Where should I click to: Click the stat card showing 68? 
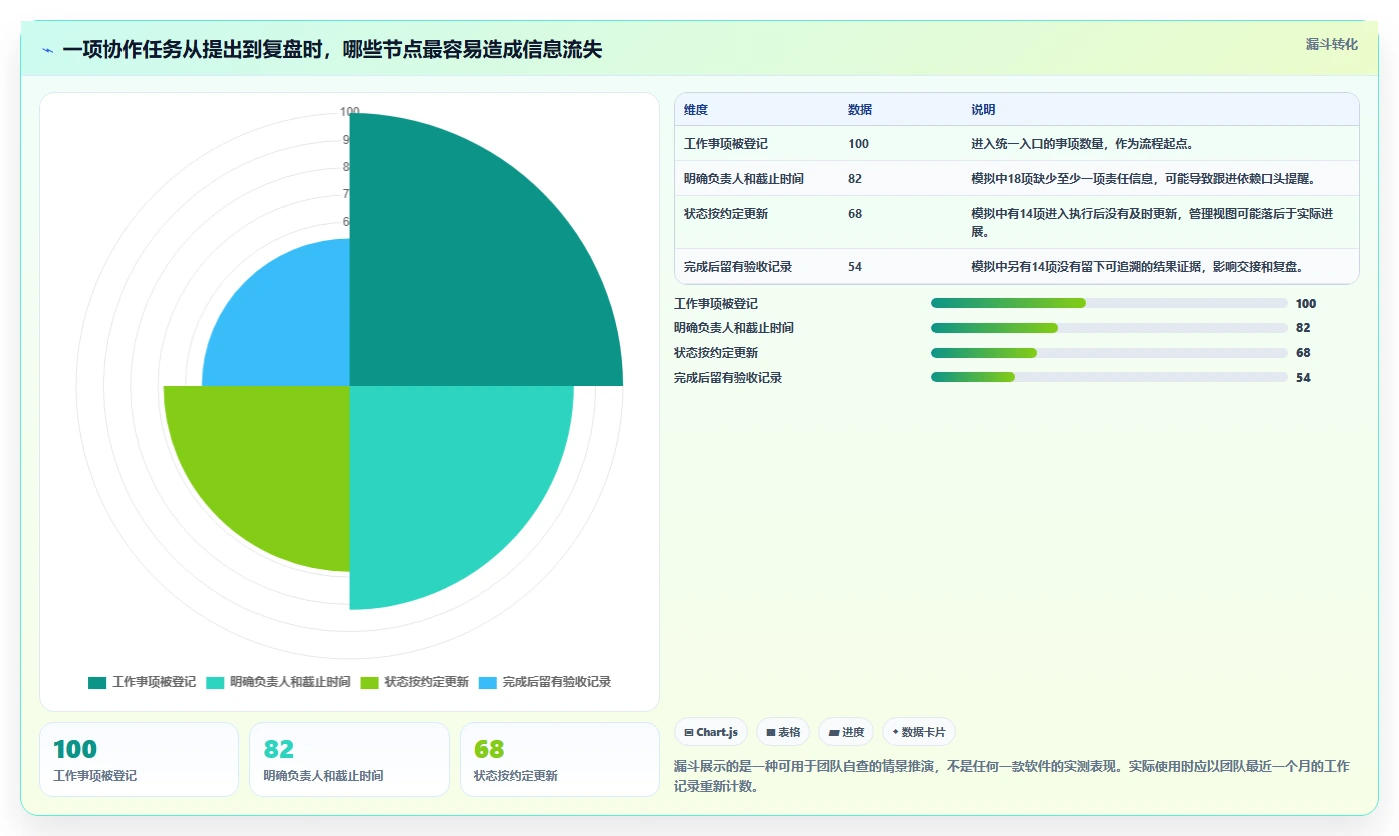pyautogui.click(x=560, y=759)
